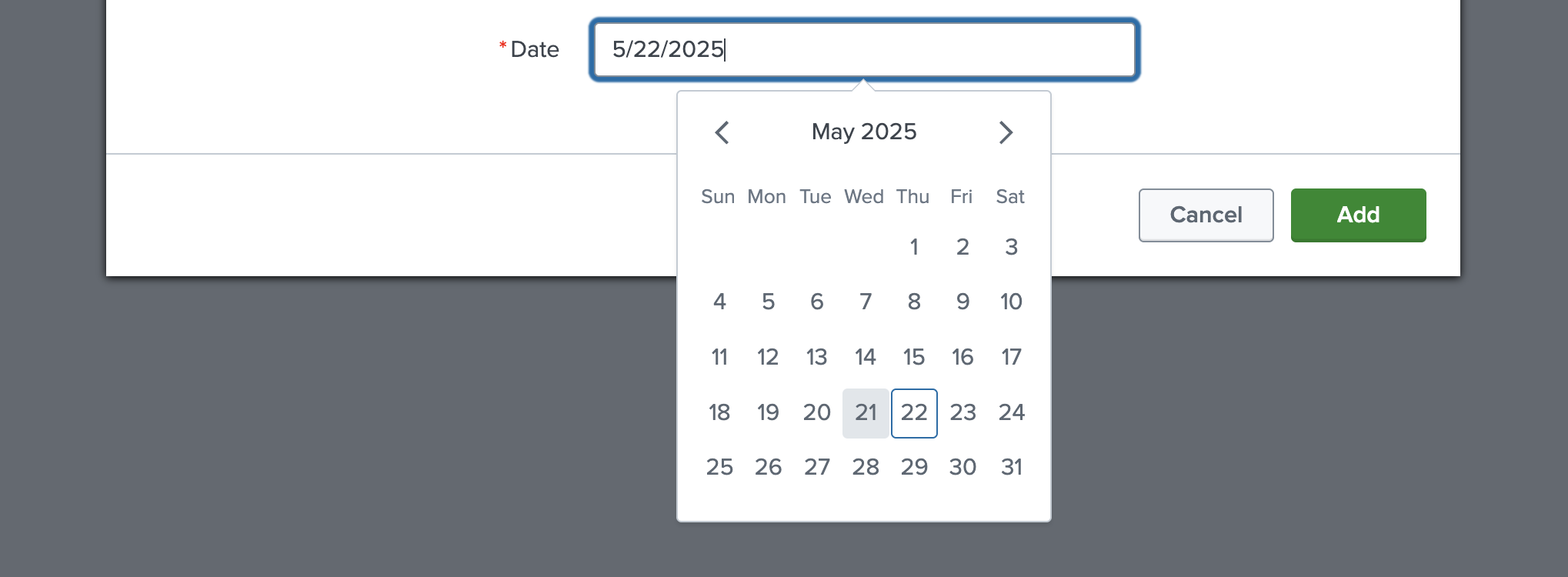Select May 21 in the calendar
This screenshot has width=1568, height=577.
pyautogui.click(x=866, y=413)
